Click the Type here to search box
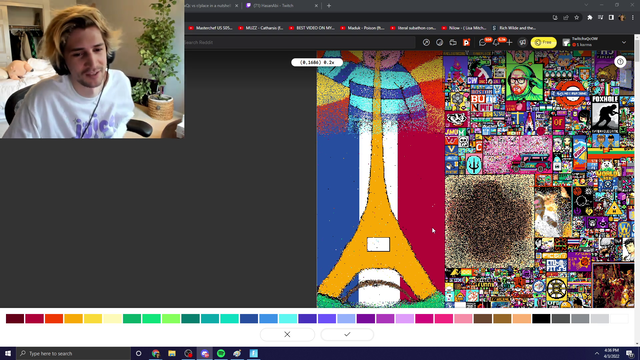 pos(73,353)
